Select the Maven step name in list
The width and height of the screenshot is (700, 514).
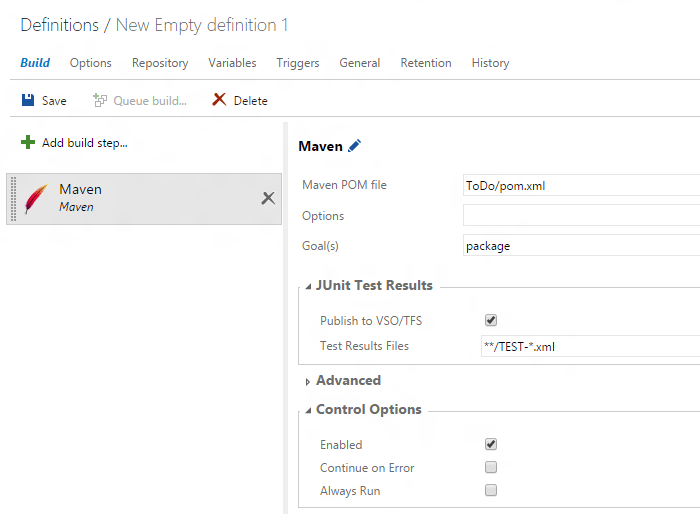80,189
